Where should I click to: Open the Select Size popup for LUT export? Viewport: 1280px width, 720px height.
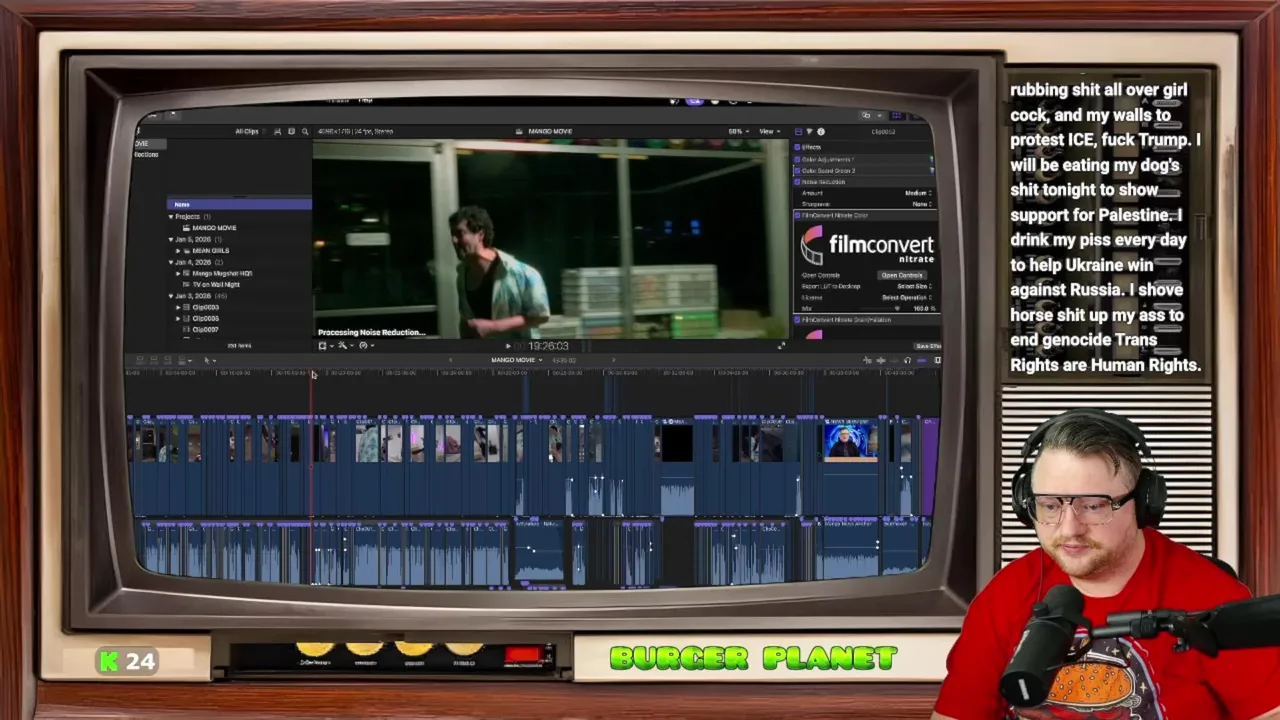[x=914, y=286]
